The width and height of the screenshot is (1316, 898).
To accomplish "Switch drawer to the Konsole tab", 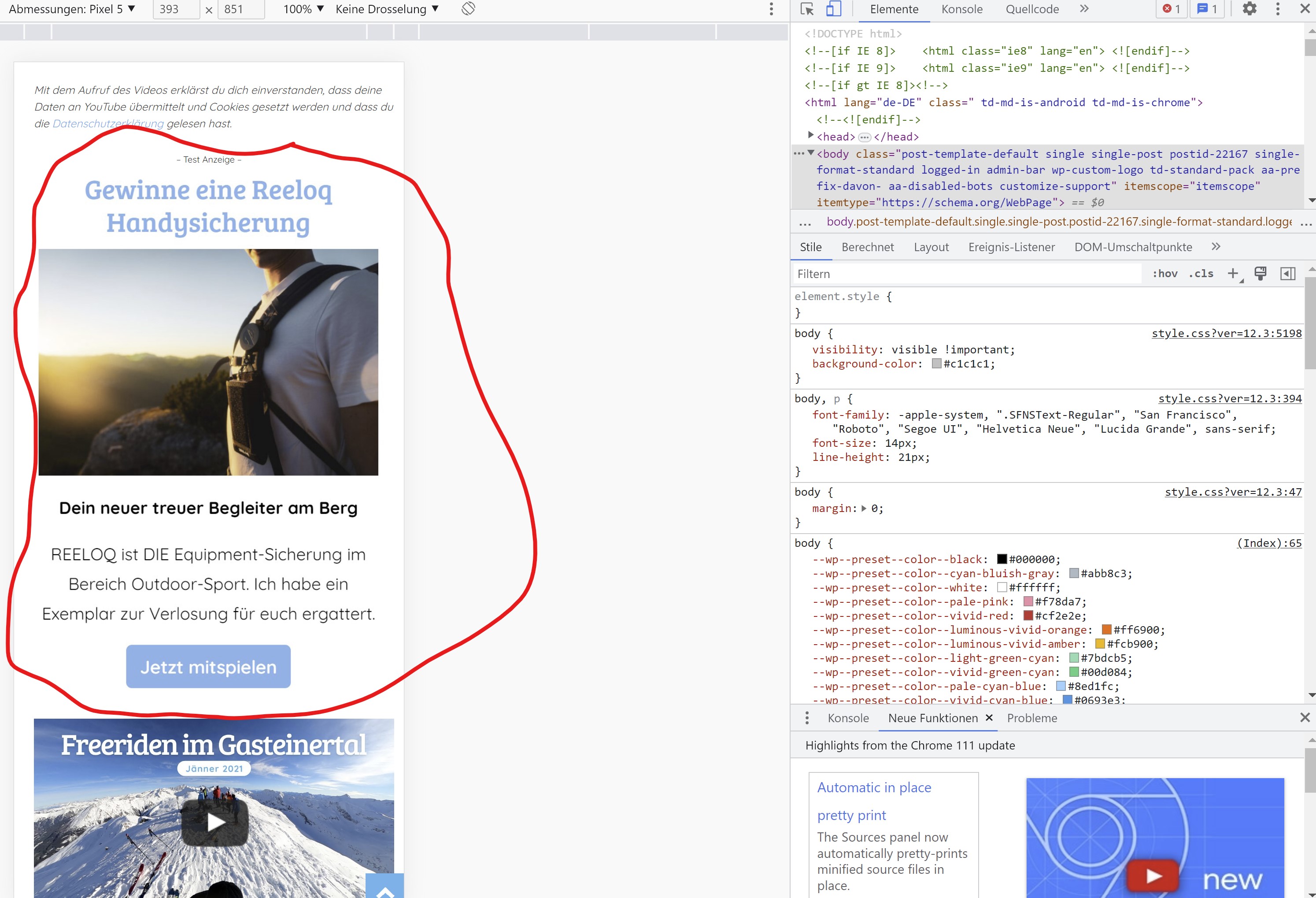I will click(x=848, y=718).
